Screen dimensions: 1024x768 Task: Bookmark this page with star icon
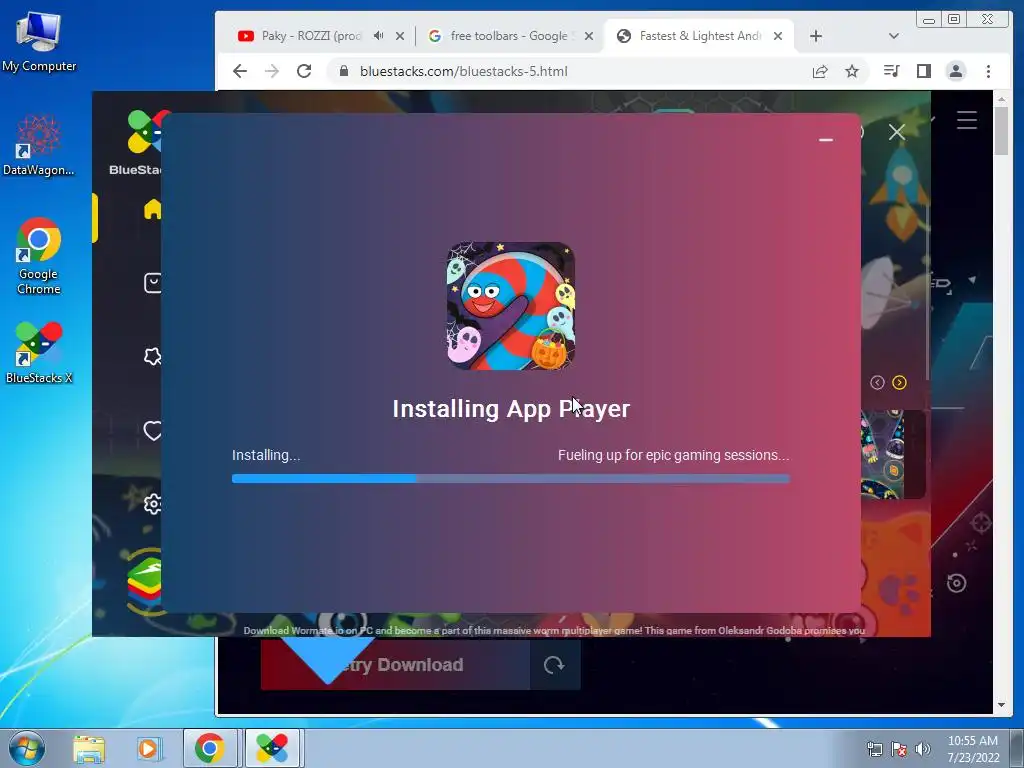coord(852,71)
